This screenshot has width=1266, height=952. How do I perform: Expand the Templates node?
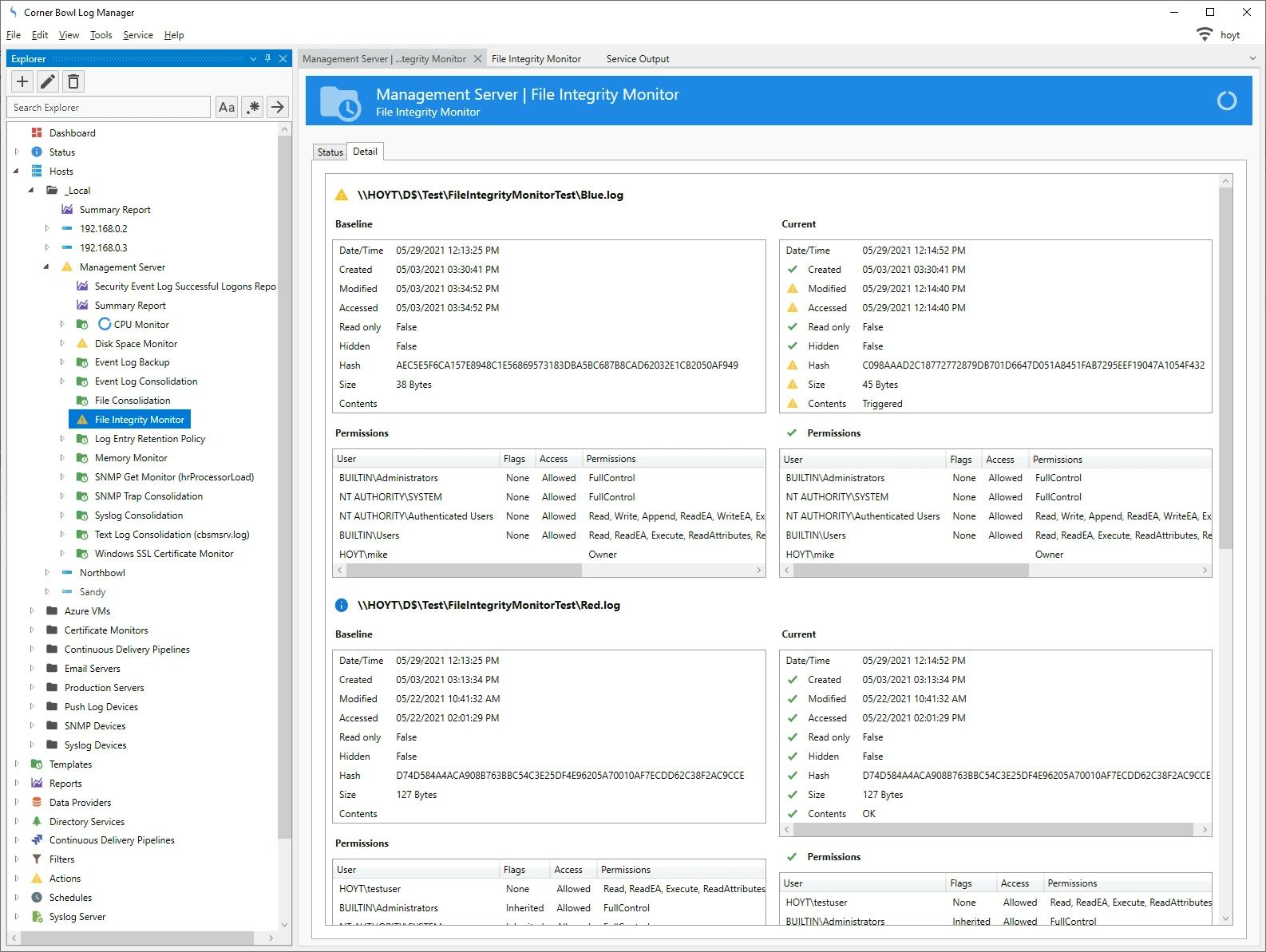17,764
